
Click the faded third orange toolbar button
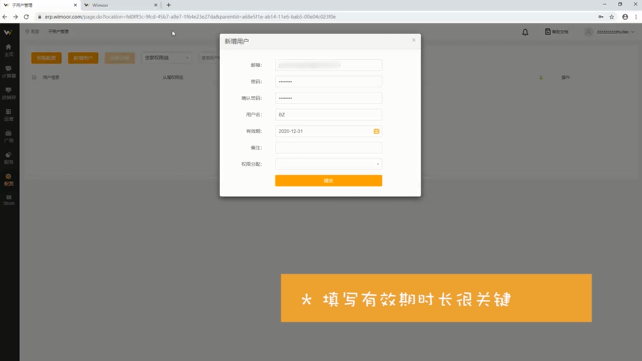coord(120,58)
